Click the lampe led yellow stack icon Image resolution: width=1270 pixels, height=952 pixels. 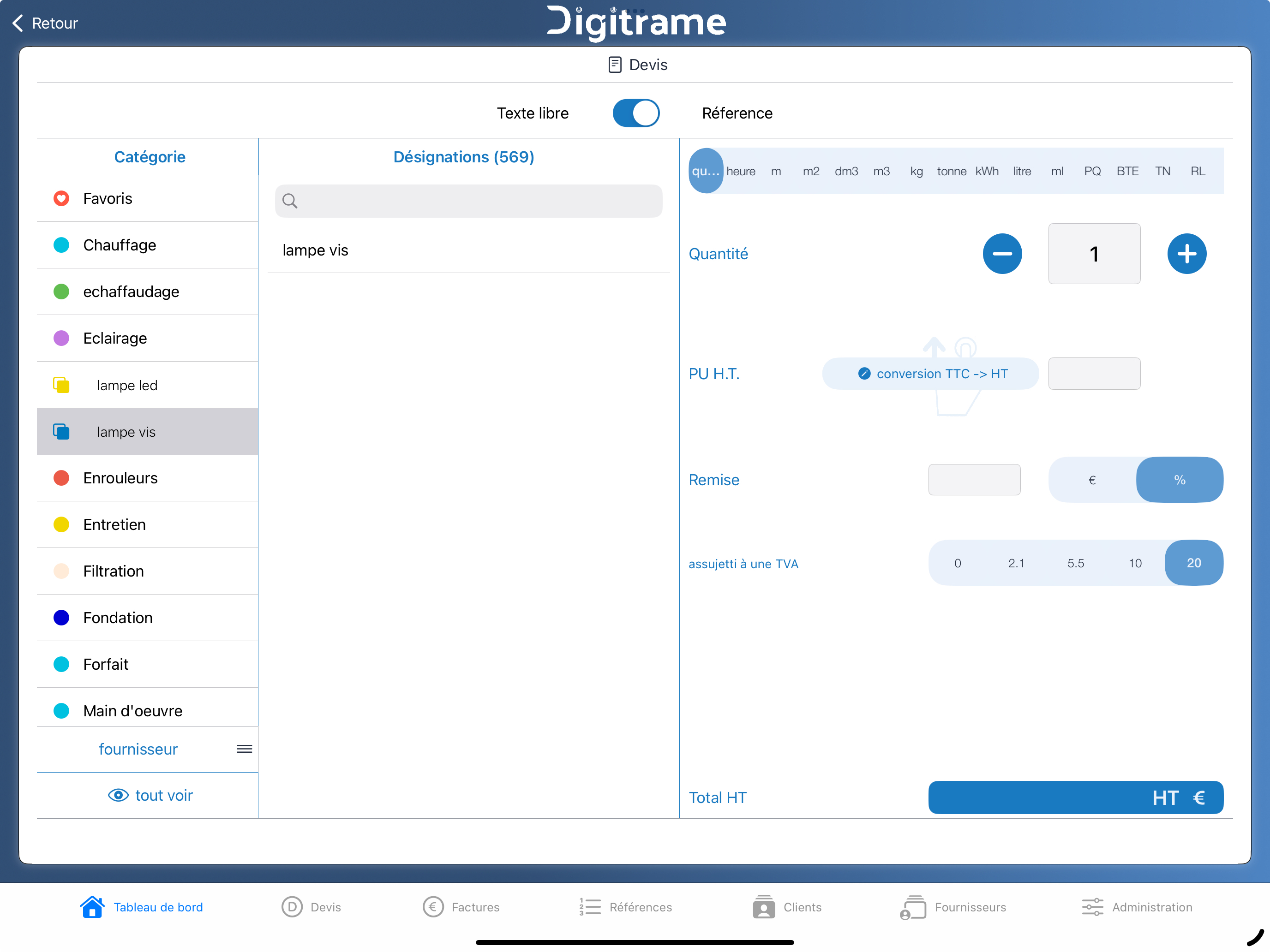point(61,385)
